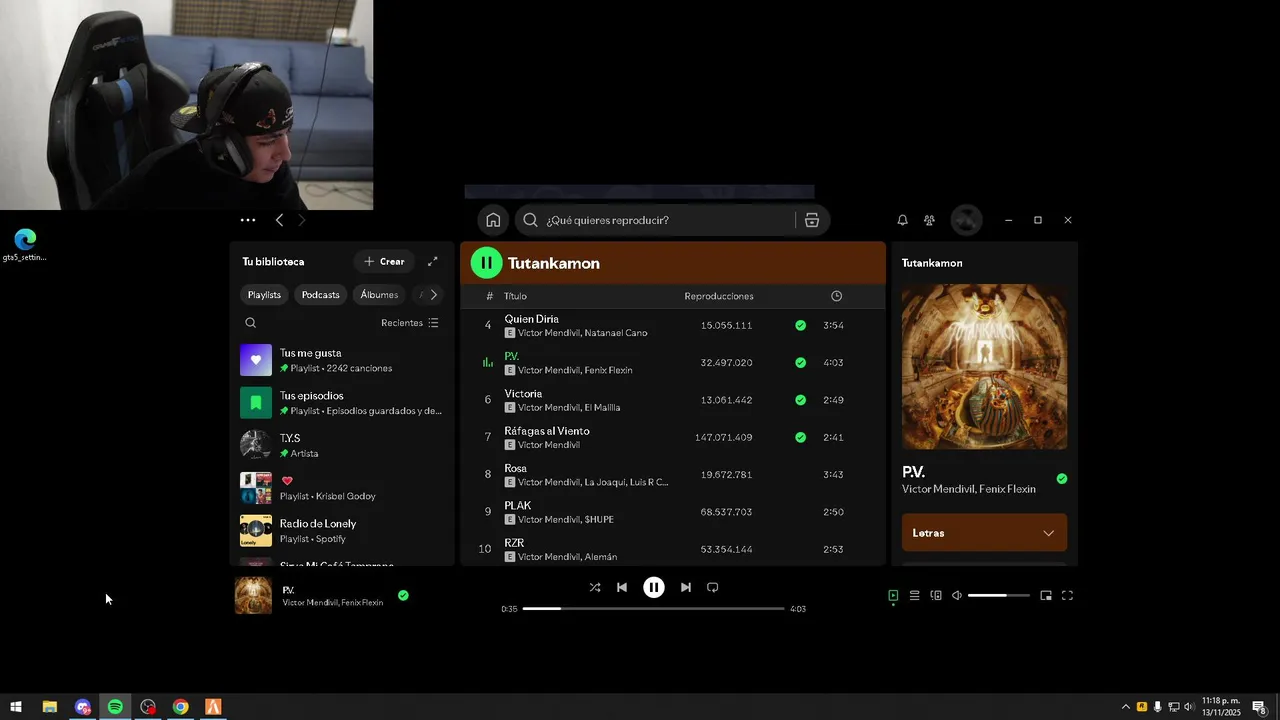Image resolution: width=1280 pixels, height=720 pixels.
Task: Pause playback using the bottom player button
Action: click(653, 587)
